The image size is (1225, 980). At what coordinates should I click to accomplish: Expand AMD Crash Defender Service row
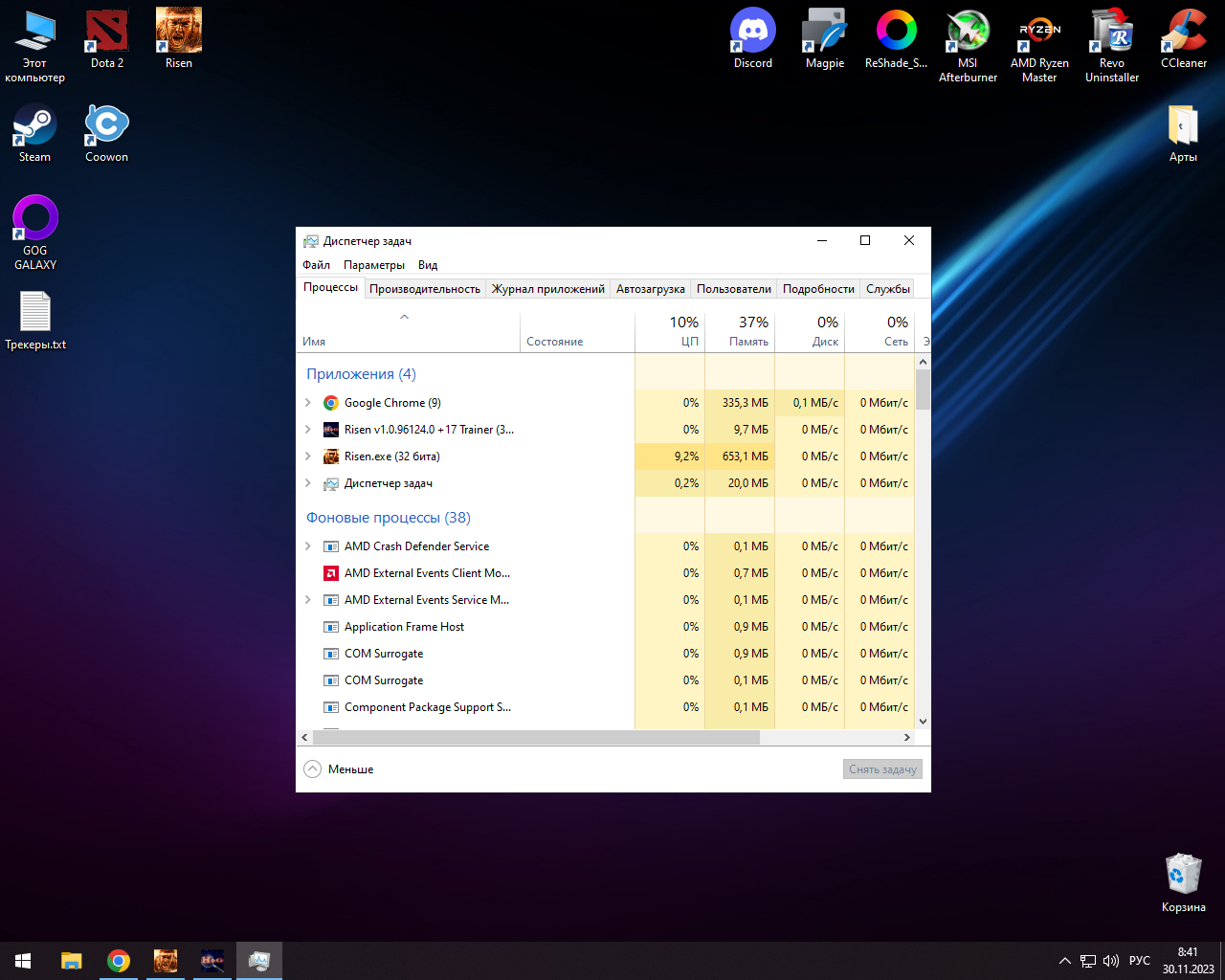(308, 546)
